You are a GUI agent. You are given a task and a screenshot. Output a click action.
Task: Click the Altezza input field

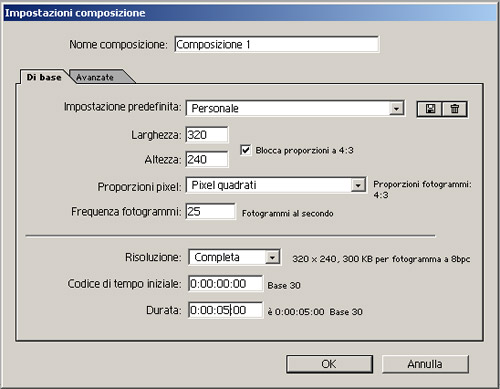tap(207, 159)
